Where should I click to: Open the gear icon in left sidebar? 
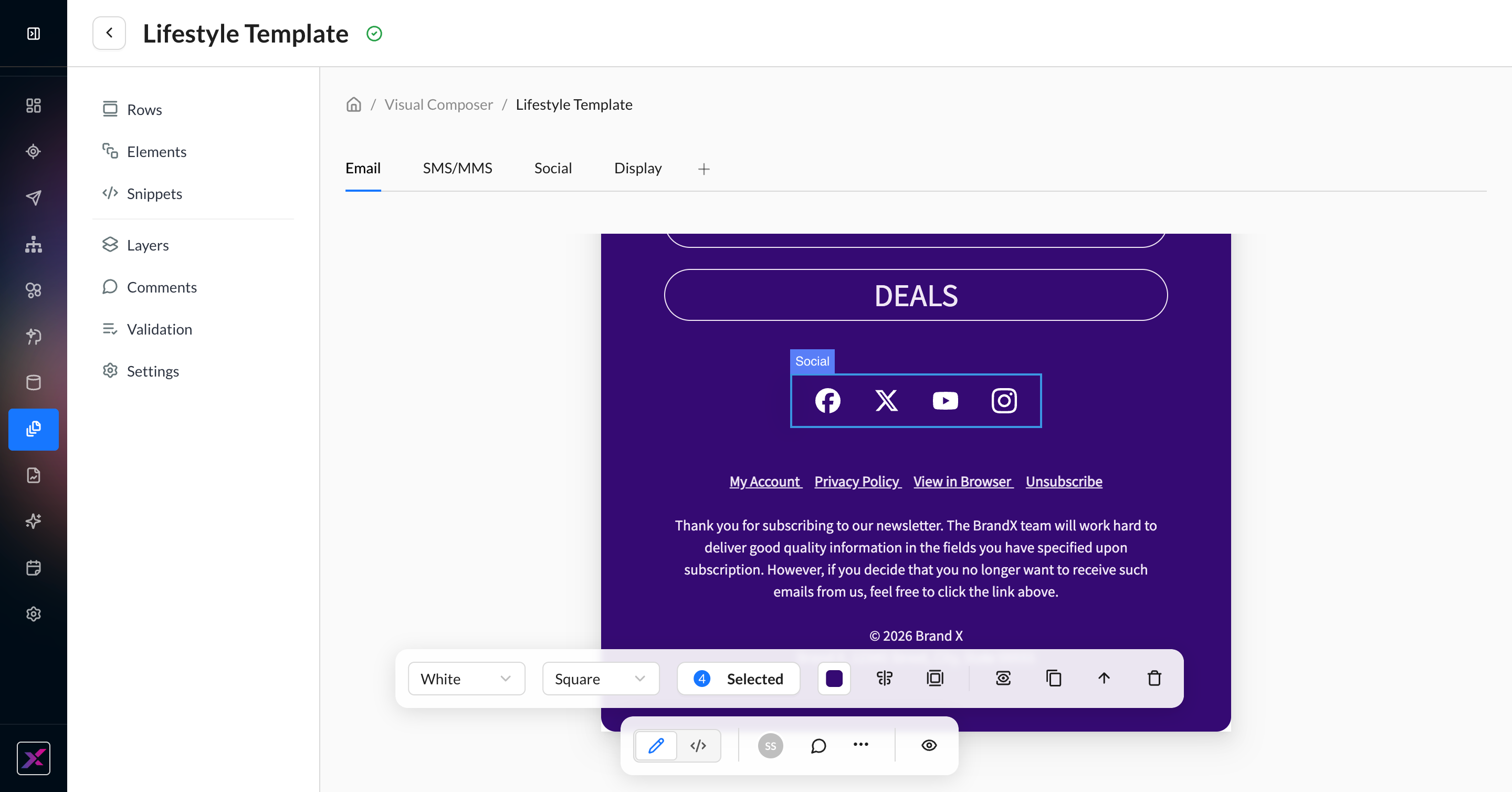34,614
